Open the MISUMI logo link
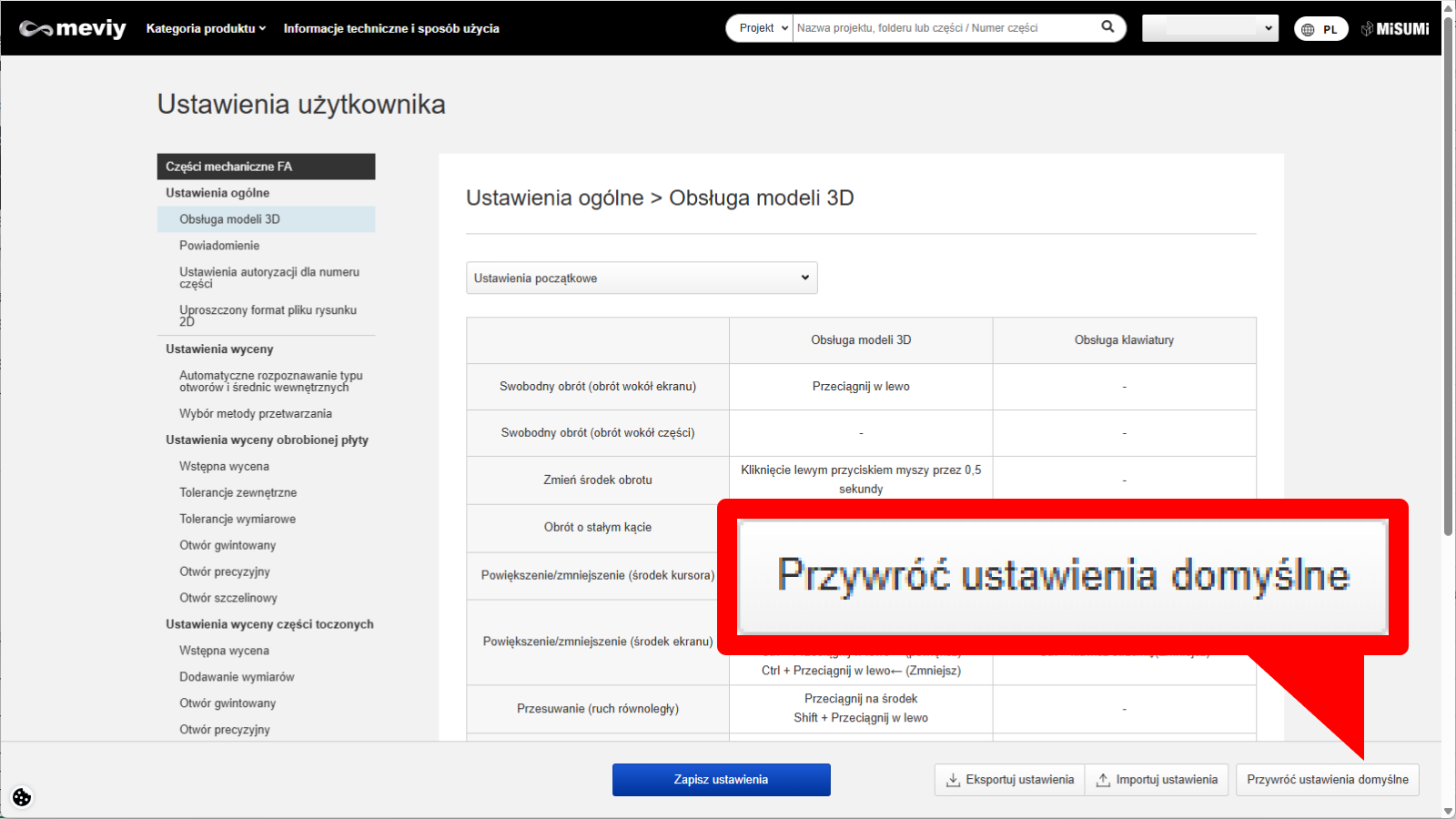Viewport: 1456px width, 819px height. (1395, 29)
